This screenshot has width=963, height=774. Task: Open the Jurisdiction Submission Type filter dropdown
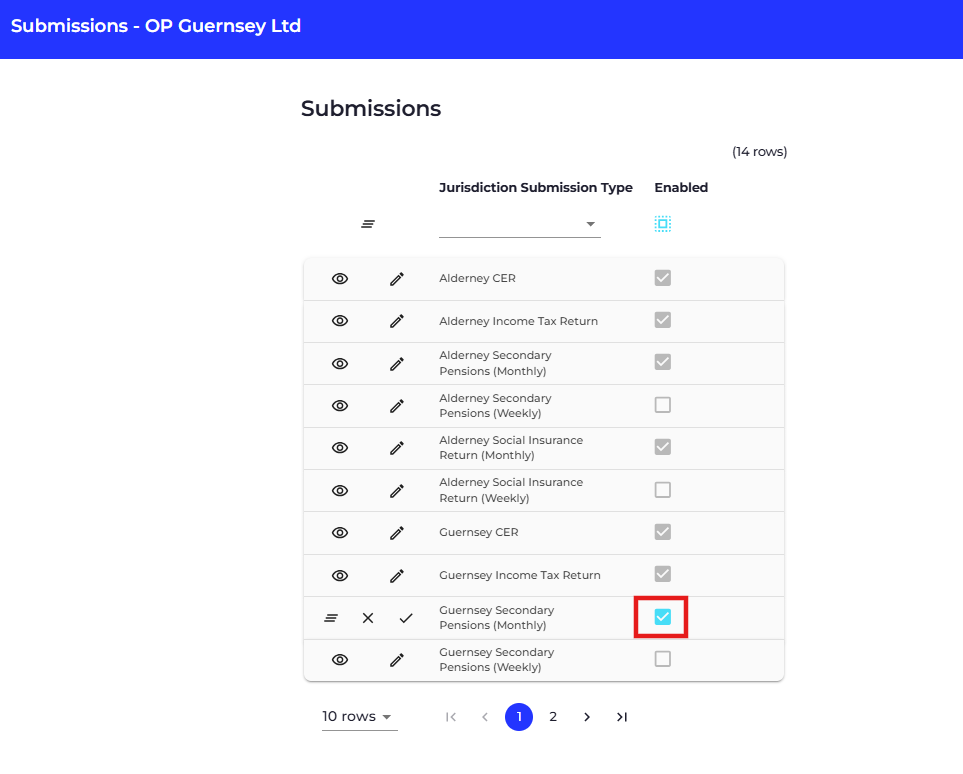tap(520, 224)
